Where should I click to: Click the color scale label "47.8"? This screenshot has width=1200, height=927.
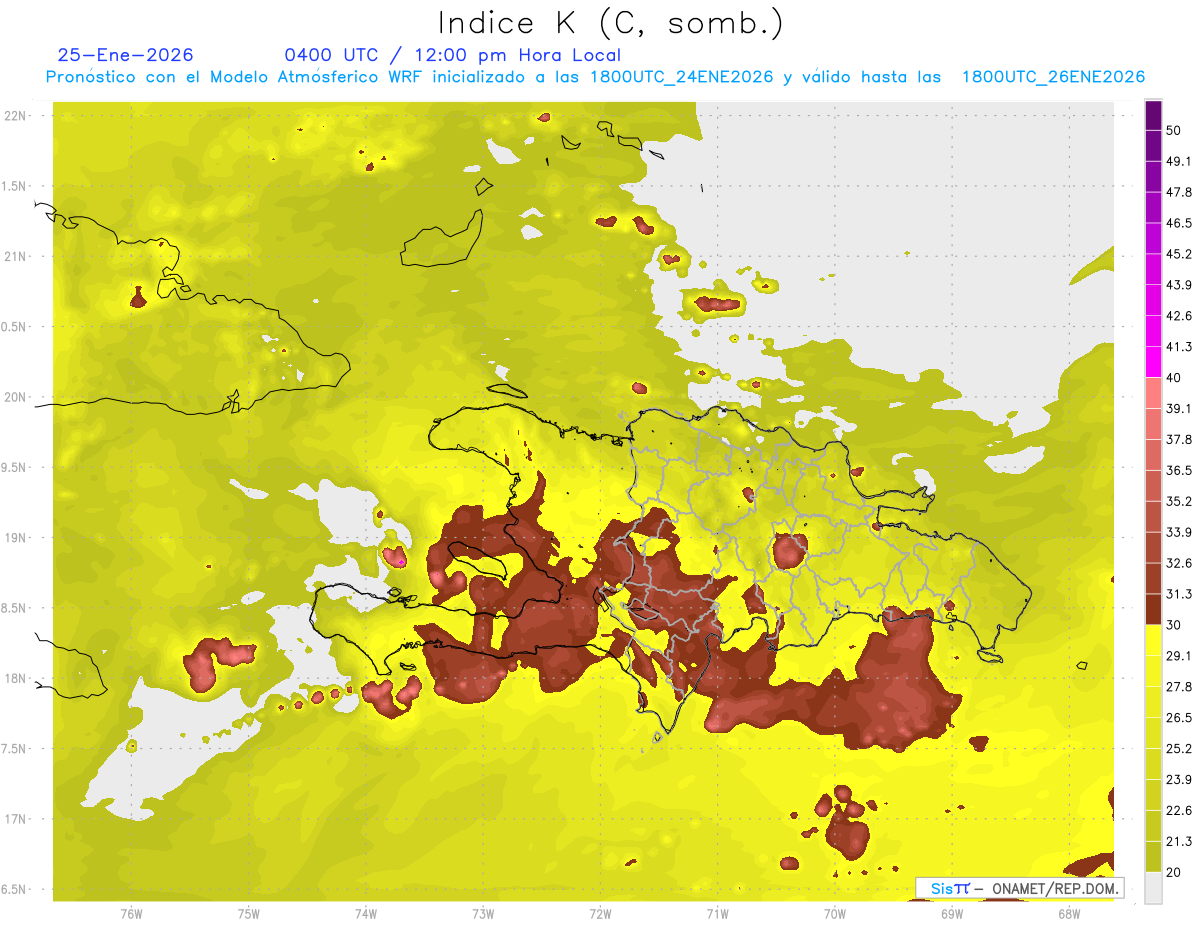coord(1179,192)
